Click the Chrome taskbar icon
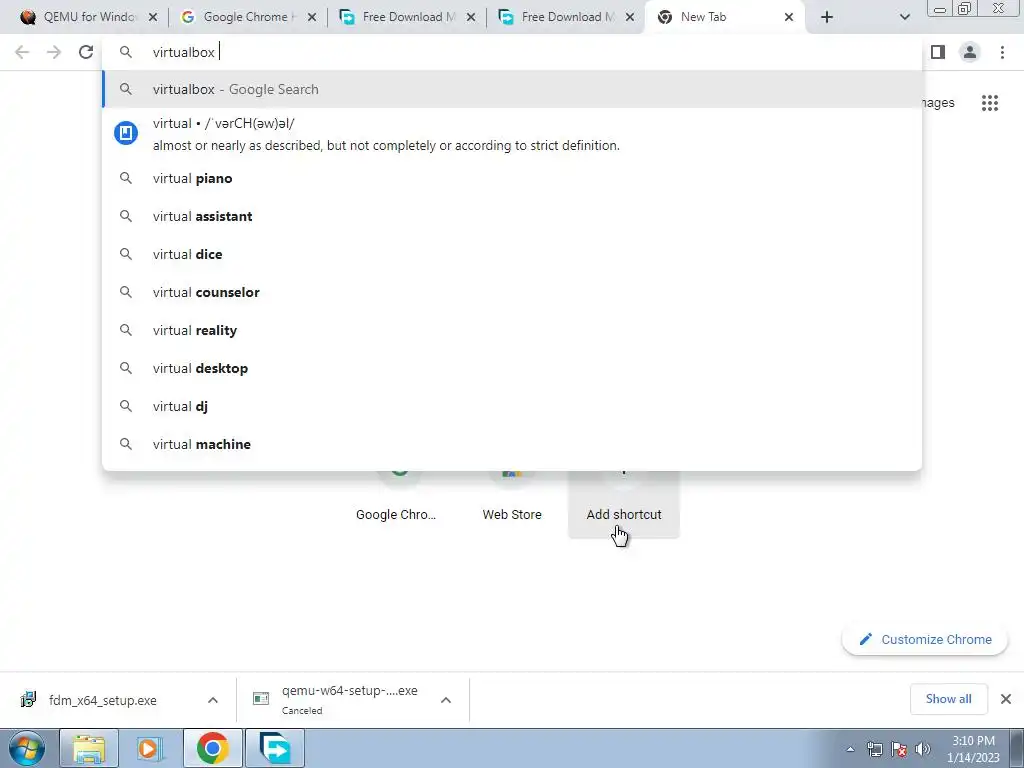The image size is (1024, 768). point(213,748)
